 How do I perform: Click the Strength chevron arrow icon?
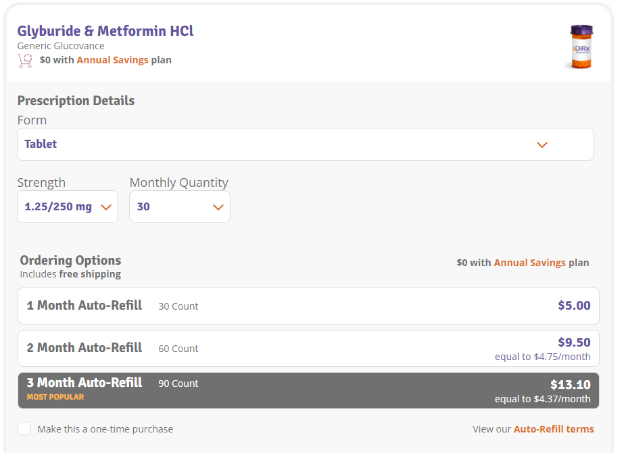106,207
